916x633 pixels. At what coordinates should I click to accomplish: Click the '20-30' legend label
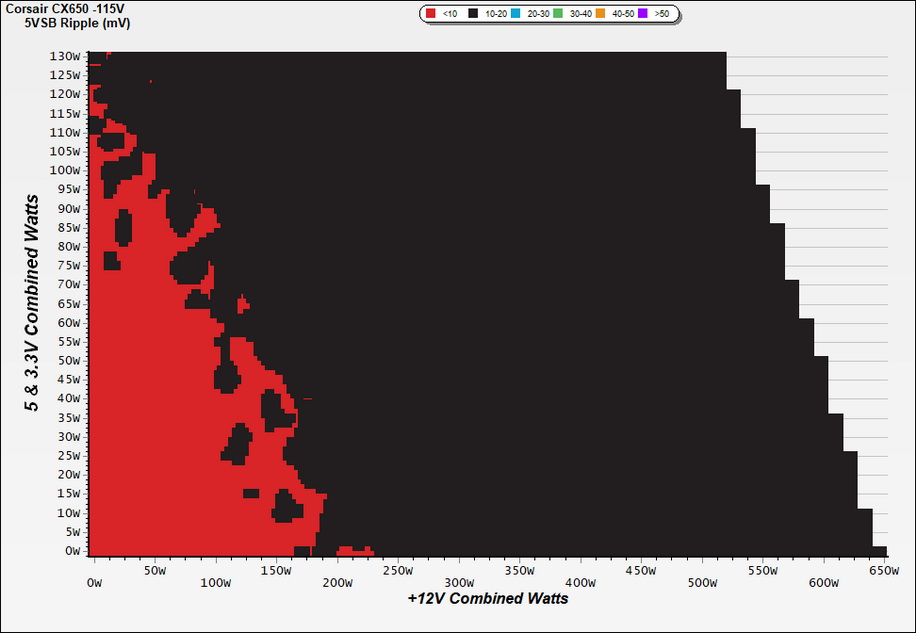[x=538, y=13]
